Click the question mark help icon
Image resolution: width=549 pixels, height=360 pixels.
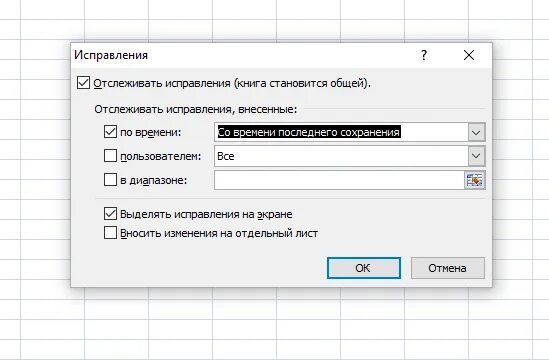[424, 55]
